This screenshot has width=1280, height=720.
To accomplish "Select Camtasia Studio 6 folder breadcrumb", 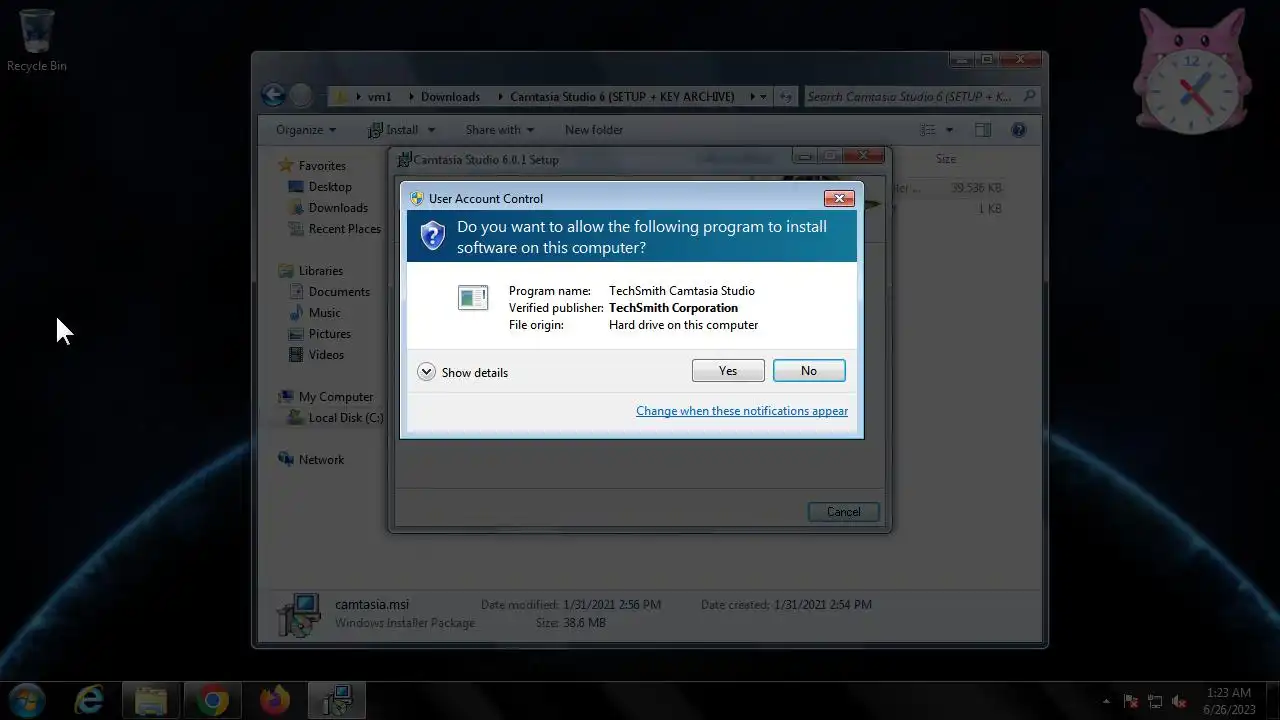I will [x=622, y=97].
